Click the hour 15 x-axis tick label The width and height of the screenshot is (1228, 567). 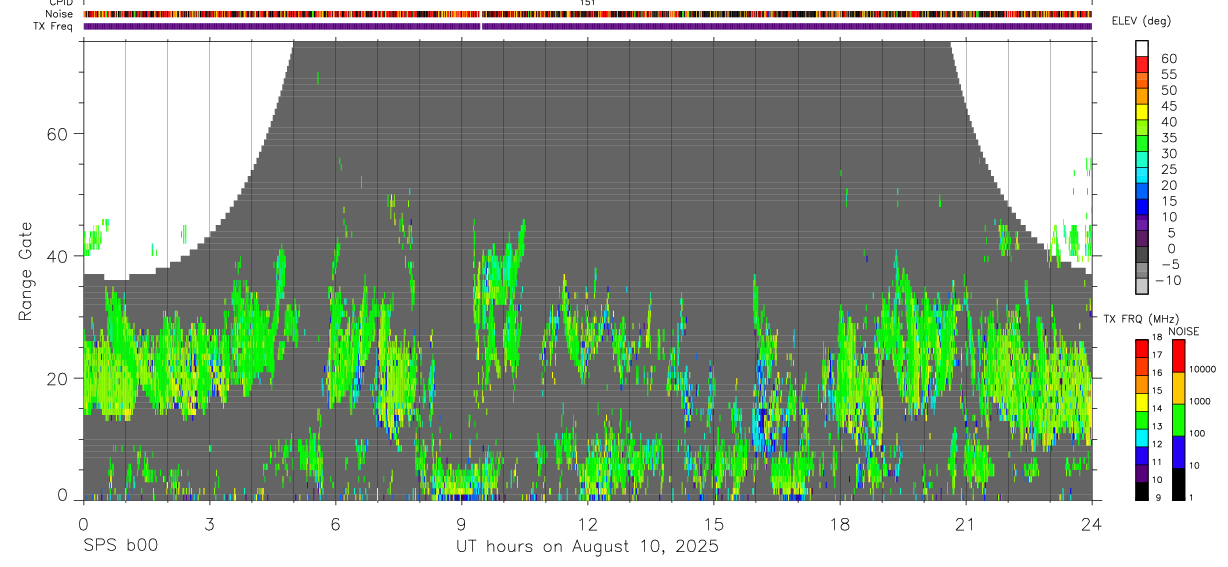coord(714,524)
